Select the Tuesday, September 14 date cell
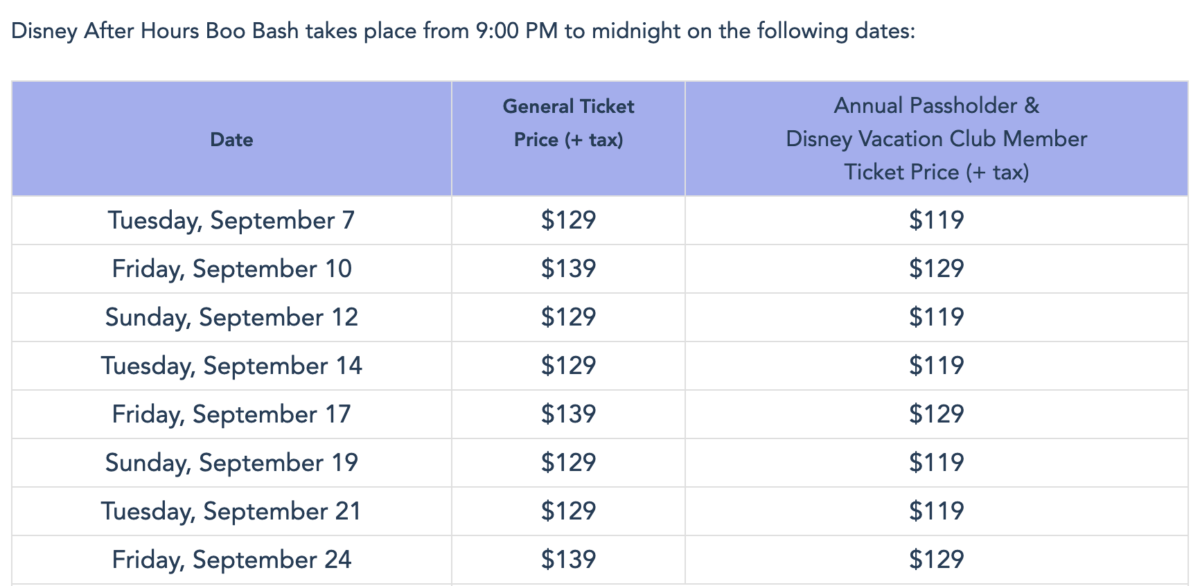The image size is (1200, 586). click(x=231, y=366)
